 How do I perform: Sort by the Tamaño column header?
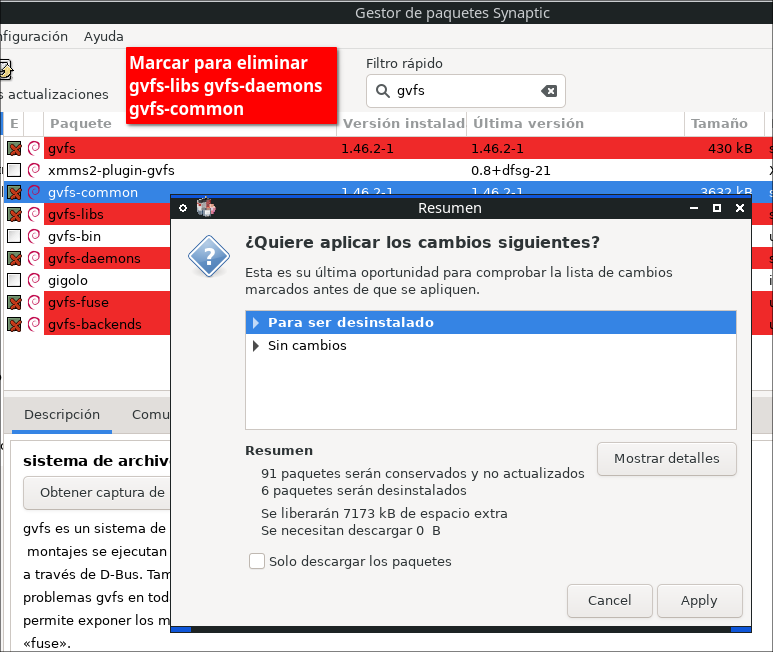[724, 124]
